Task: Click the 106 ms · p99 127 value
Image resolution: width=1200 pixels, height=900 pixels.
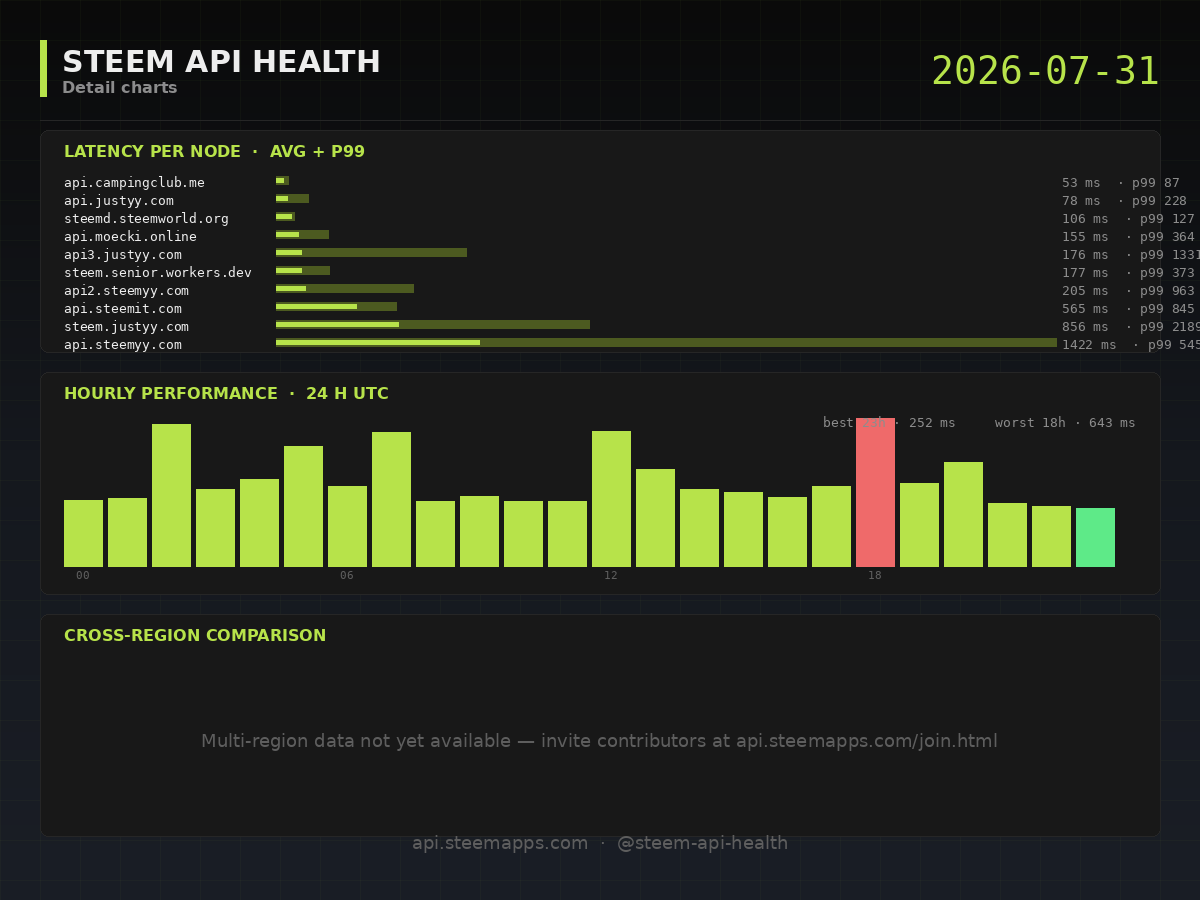Action: click(1128, 219)
